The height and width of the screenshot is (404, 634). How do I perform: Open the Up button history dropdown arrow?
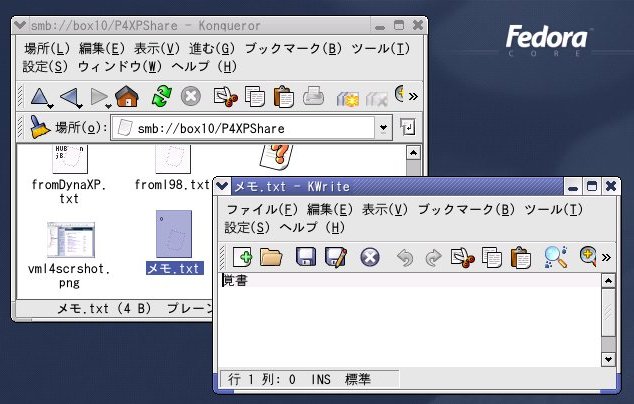[x=51, y=106]
